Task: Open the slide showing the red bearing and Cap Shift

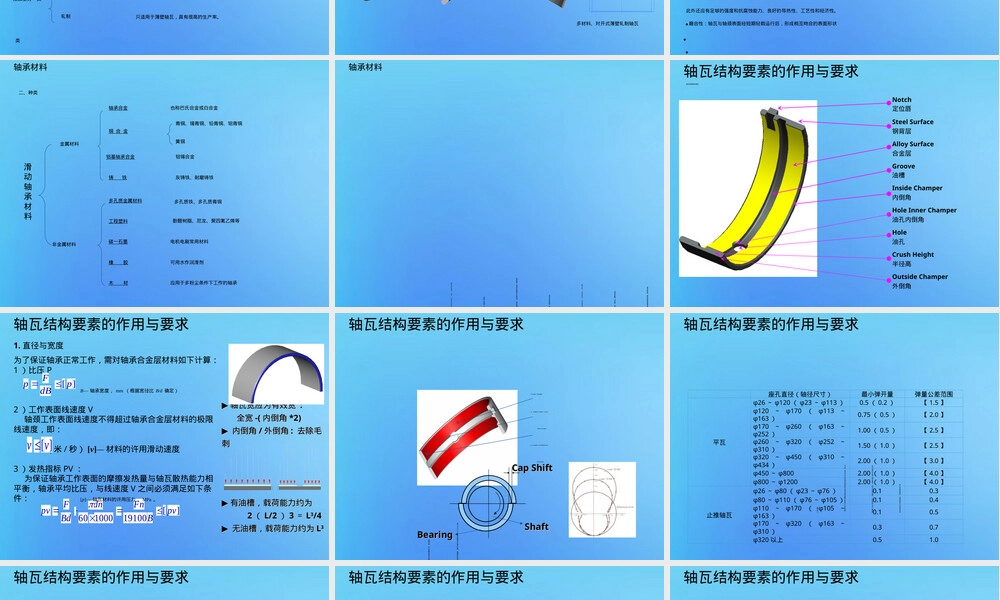Action: pos(499,436)
